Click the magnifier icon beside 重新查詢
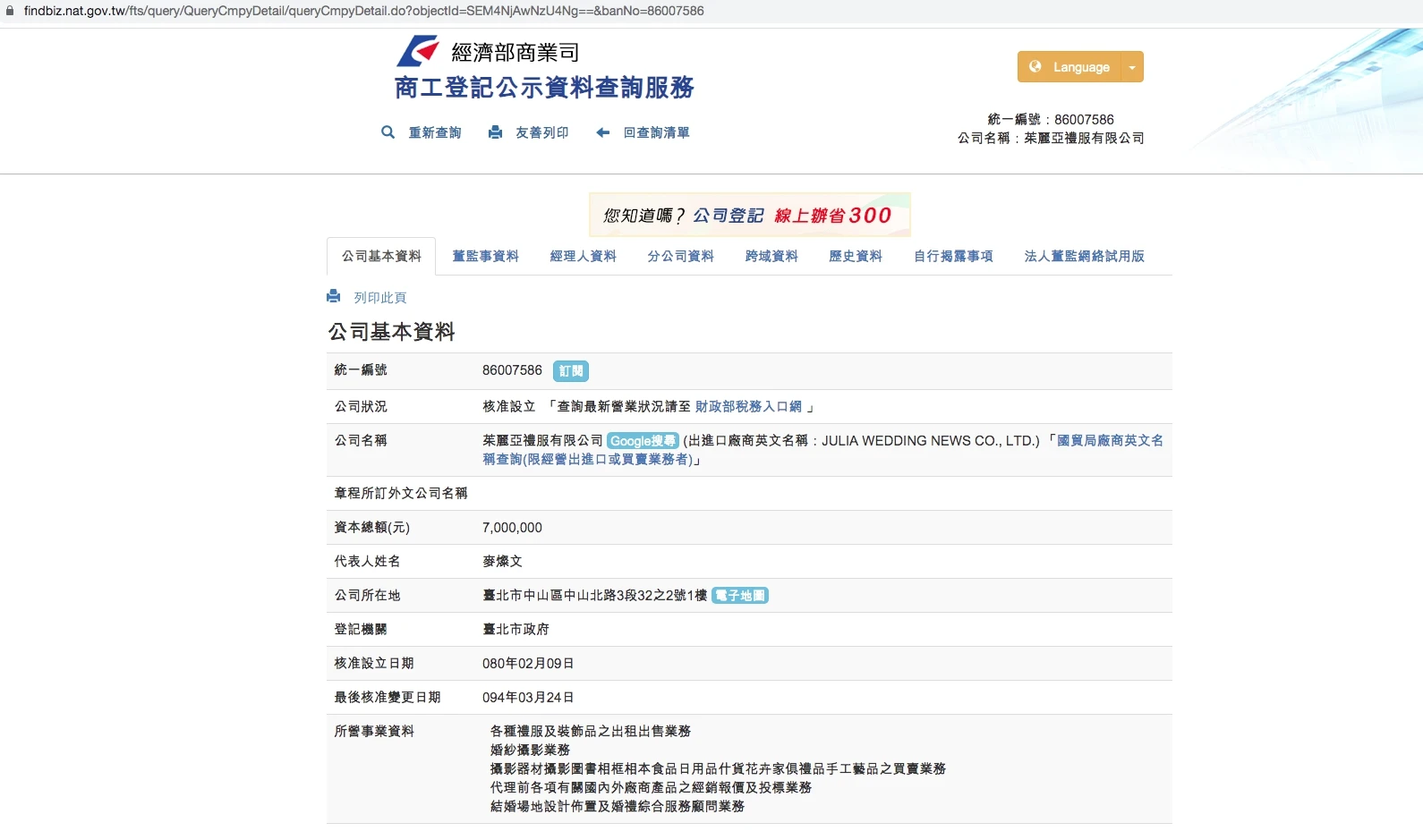 [388, 132]
